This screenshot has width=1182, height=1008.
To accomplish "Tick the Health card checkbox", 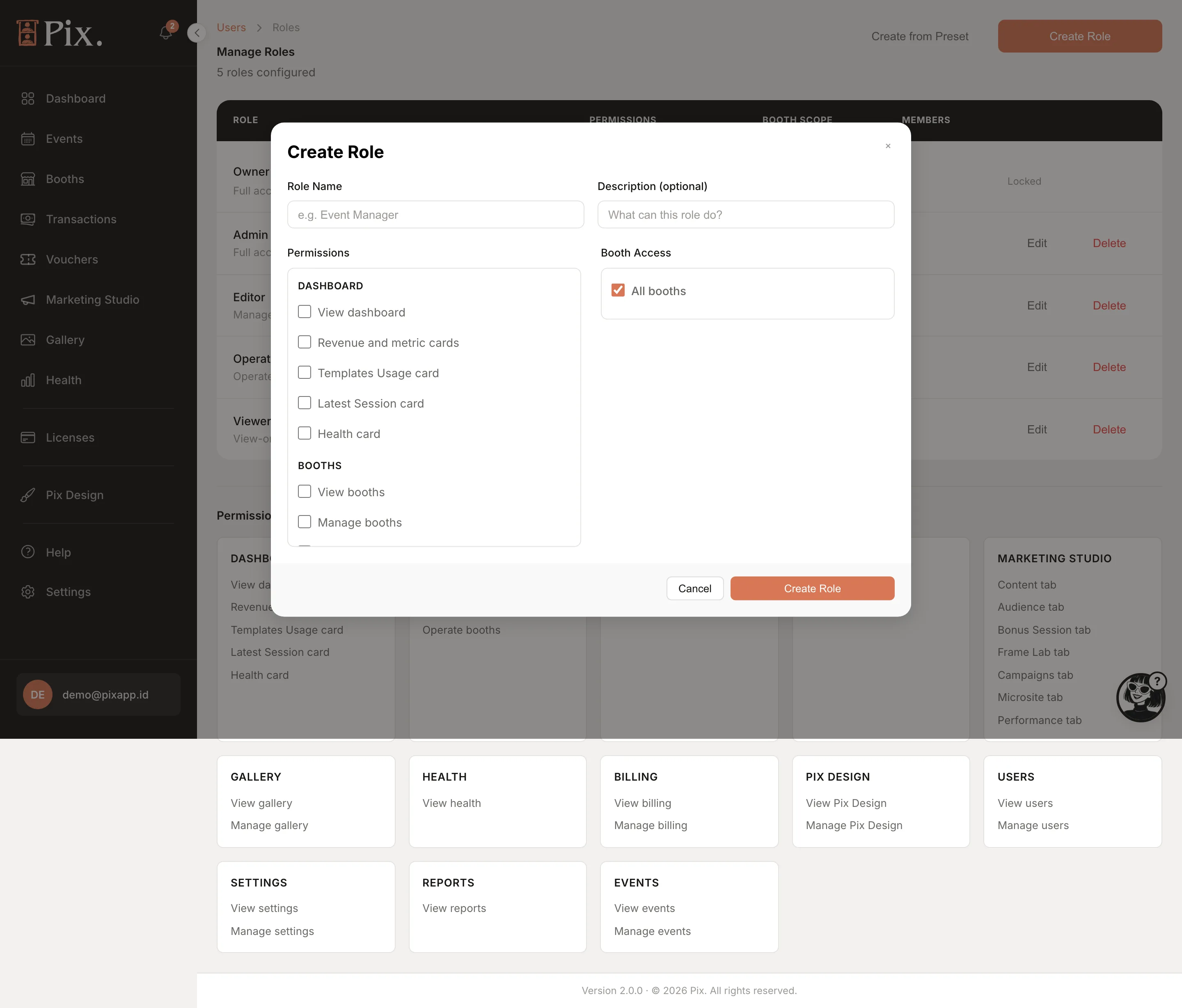I will pos(305,433).
